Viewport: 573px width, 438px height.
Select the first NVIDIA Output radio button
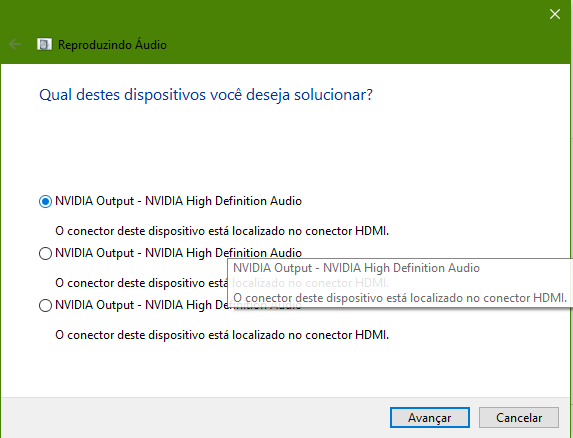click(x=45, y=201)
